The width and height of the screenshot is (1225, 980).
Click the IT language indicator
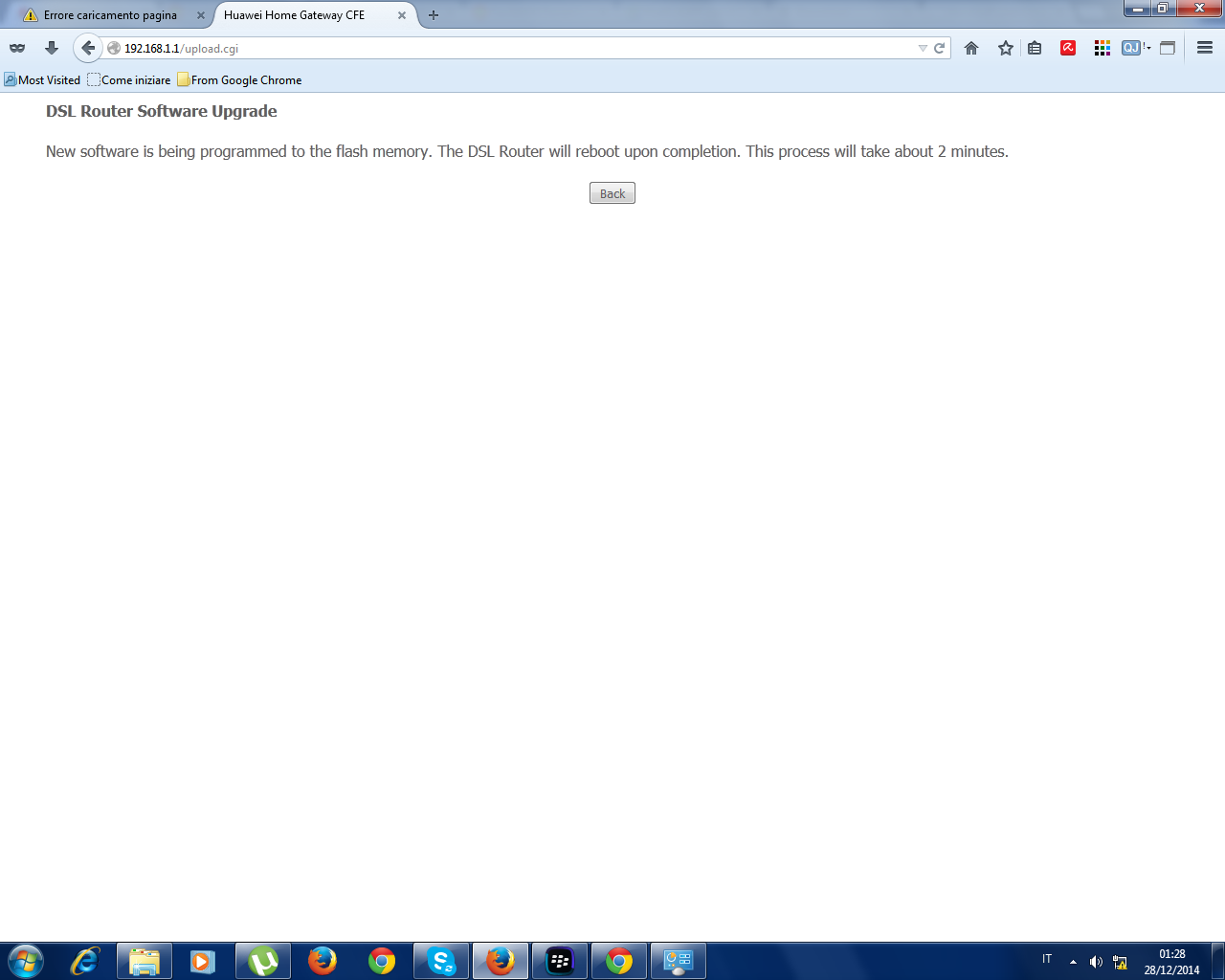(x=1047, y=959)
